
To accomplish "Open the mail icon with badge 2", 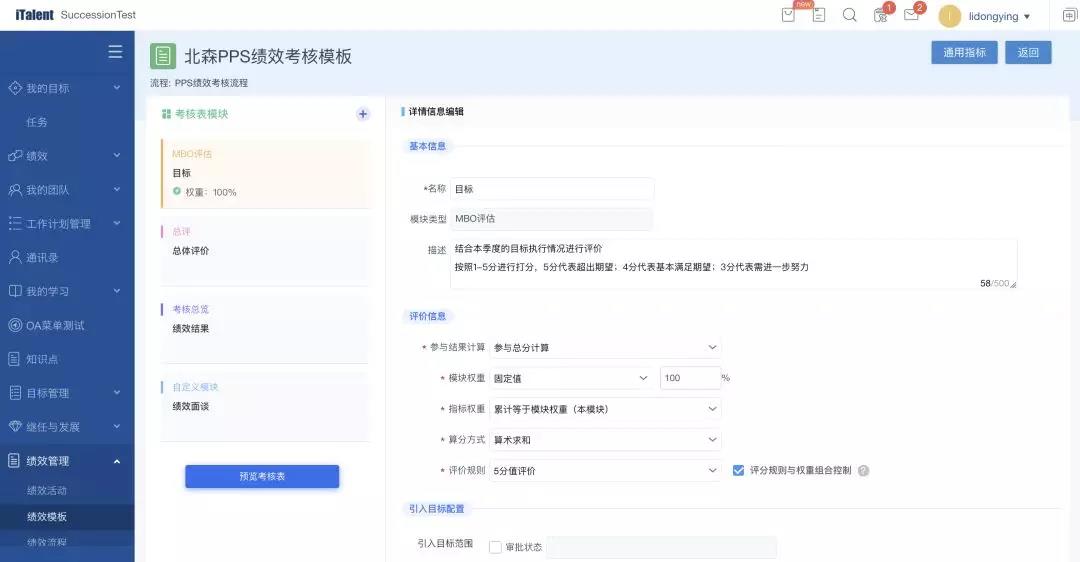I will (911, 14).
